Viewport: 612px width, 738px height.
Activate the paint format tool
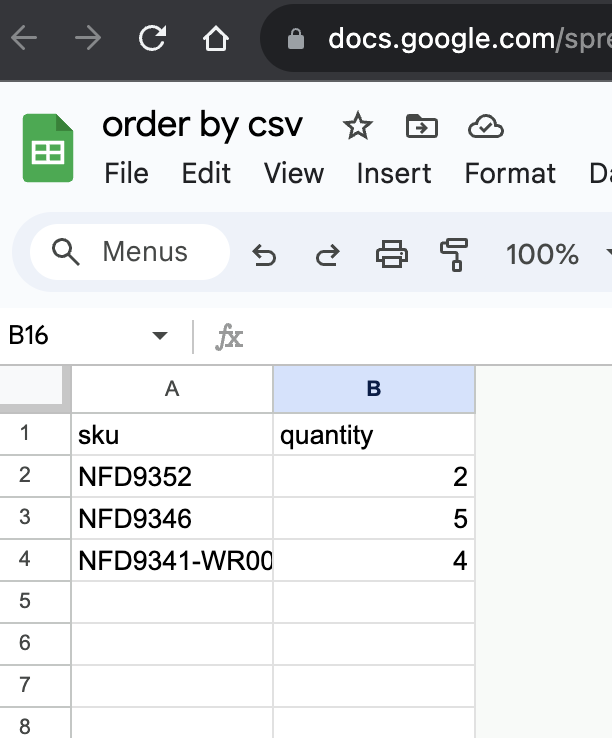click(x=454, y=255)
